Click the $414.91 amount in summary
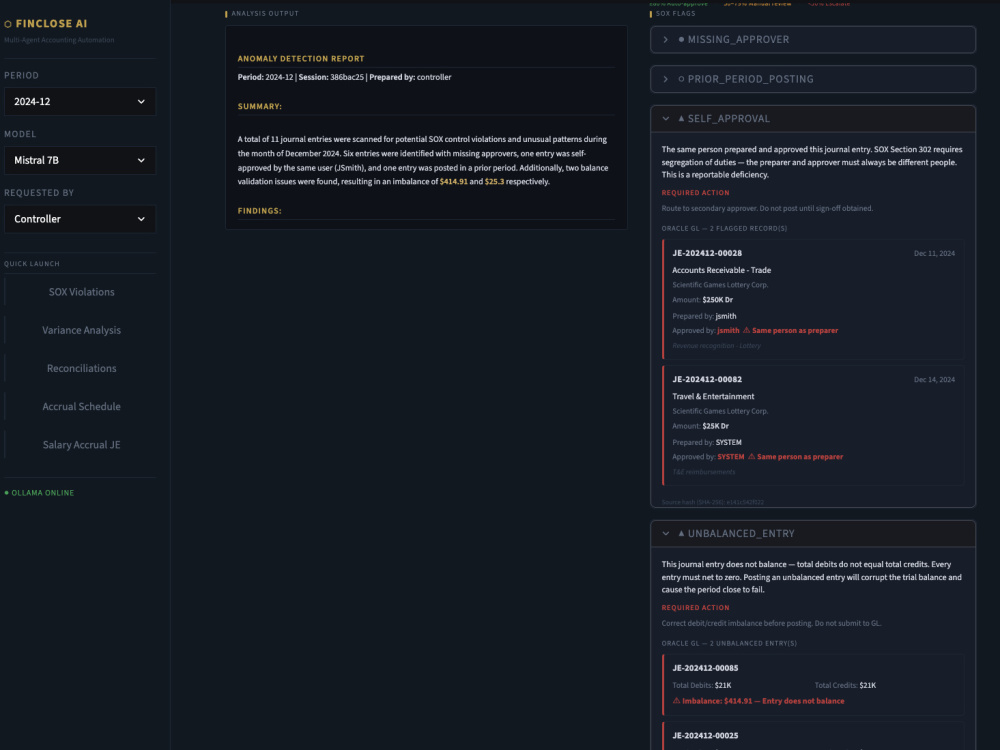 453,182
